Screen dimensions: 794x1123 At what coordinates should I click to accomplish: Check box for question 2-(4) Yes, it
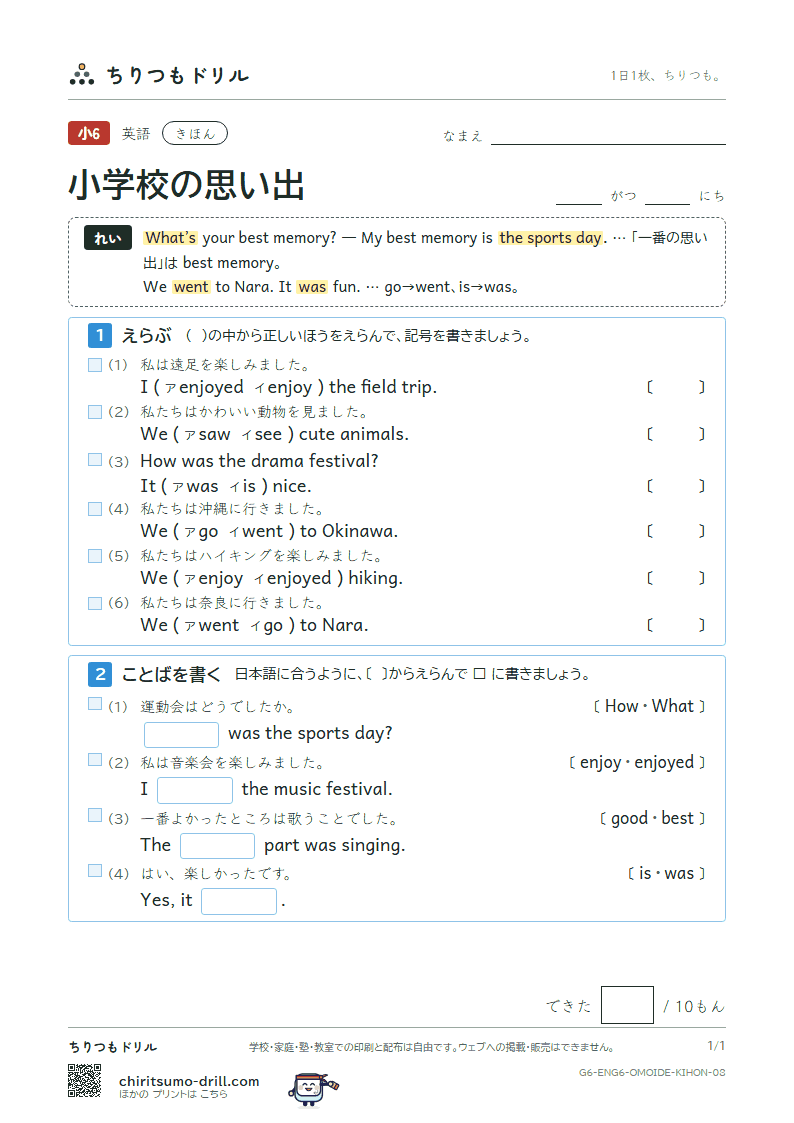tap(95, 870)
